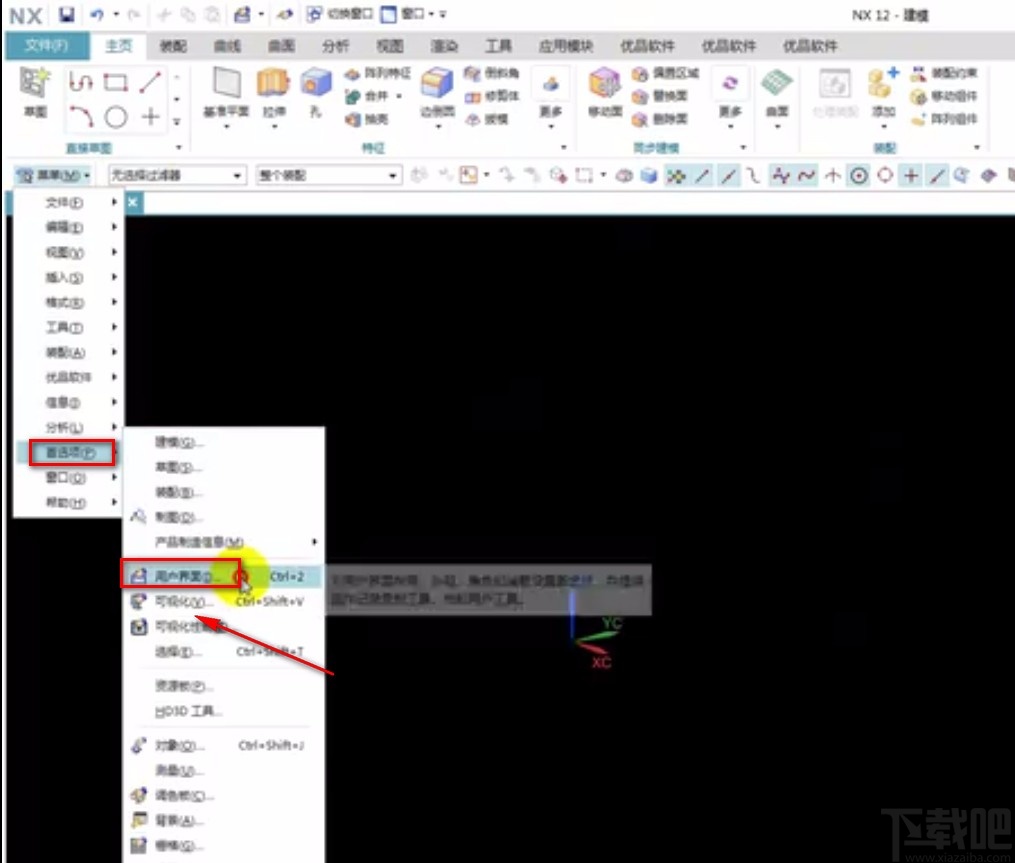Image resolution: width=1015 pixels, height=863 pixels.
Task: Switch to the 视图 ribbon tab
Action: click(x=390, y=46)
